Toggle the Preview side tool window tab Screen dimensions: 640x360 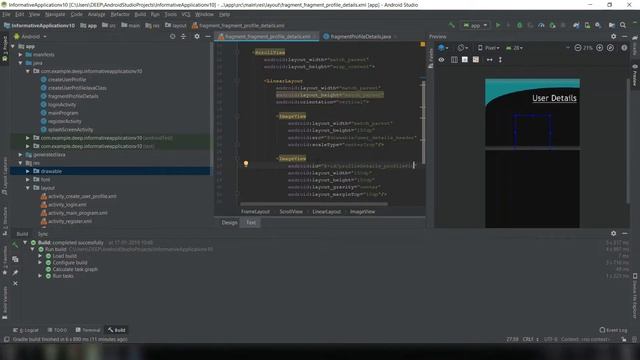point(635,75)
